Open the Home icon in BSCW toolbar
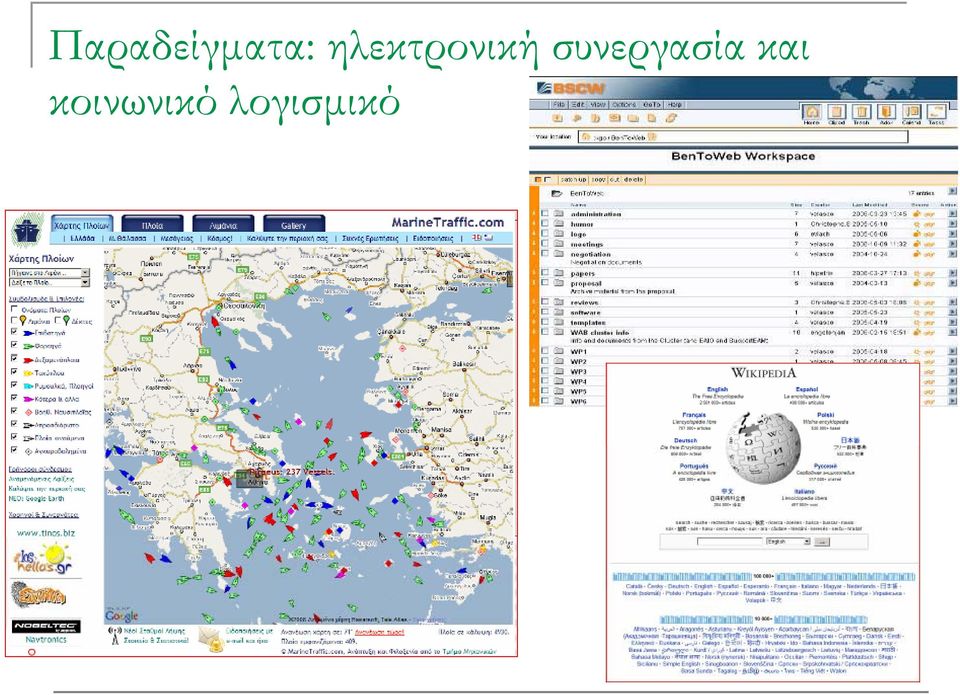The image size is (960, 695). [811, 112]
